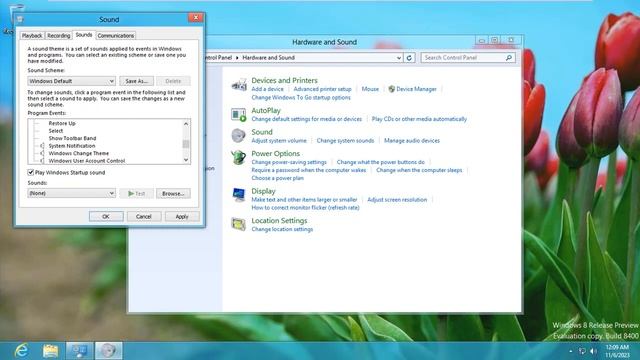
Task: Open Manage audio devices link
Action: coord(412,140)
